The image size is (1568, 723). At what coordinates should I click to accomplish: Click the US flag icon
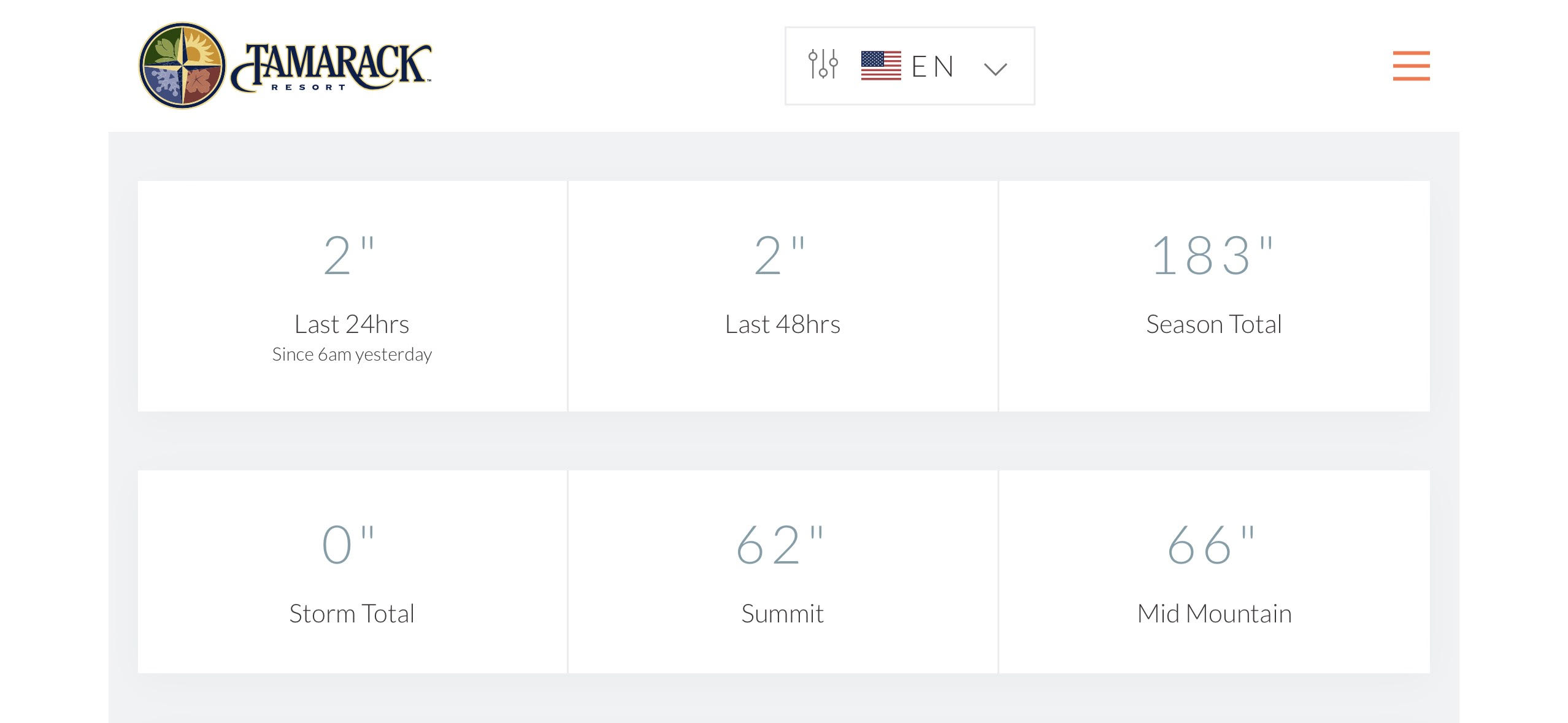pos(881,66)
